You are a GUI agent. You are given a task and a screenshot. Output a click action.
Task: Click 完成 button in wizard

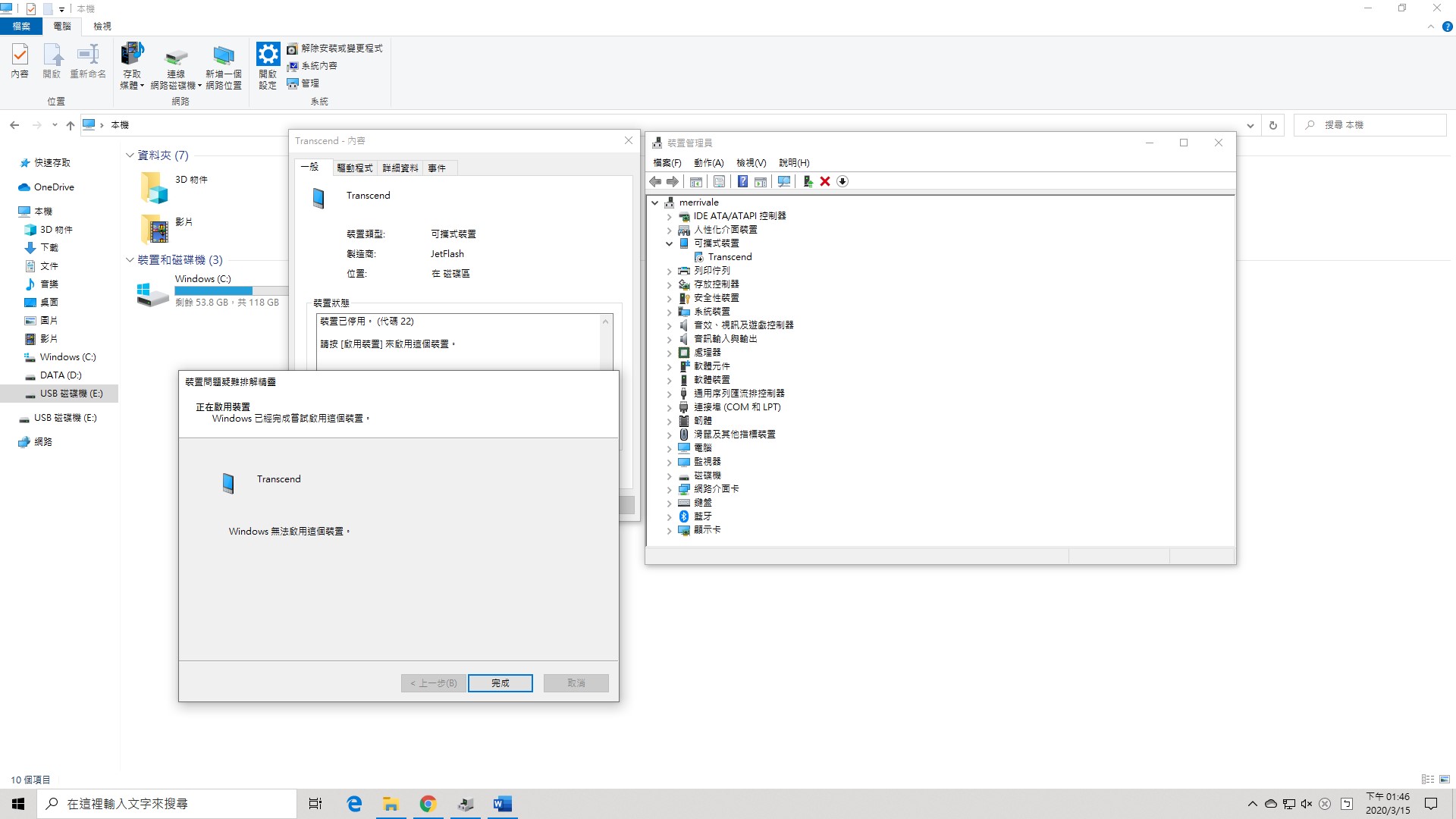tap(500, 682)
